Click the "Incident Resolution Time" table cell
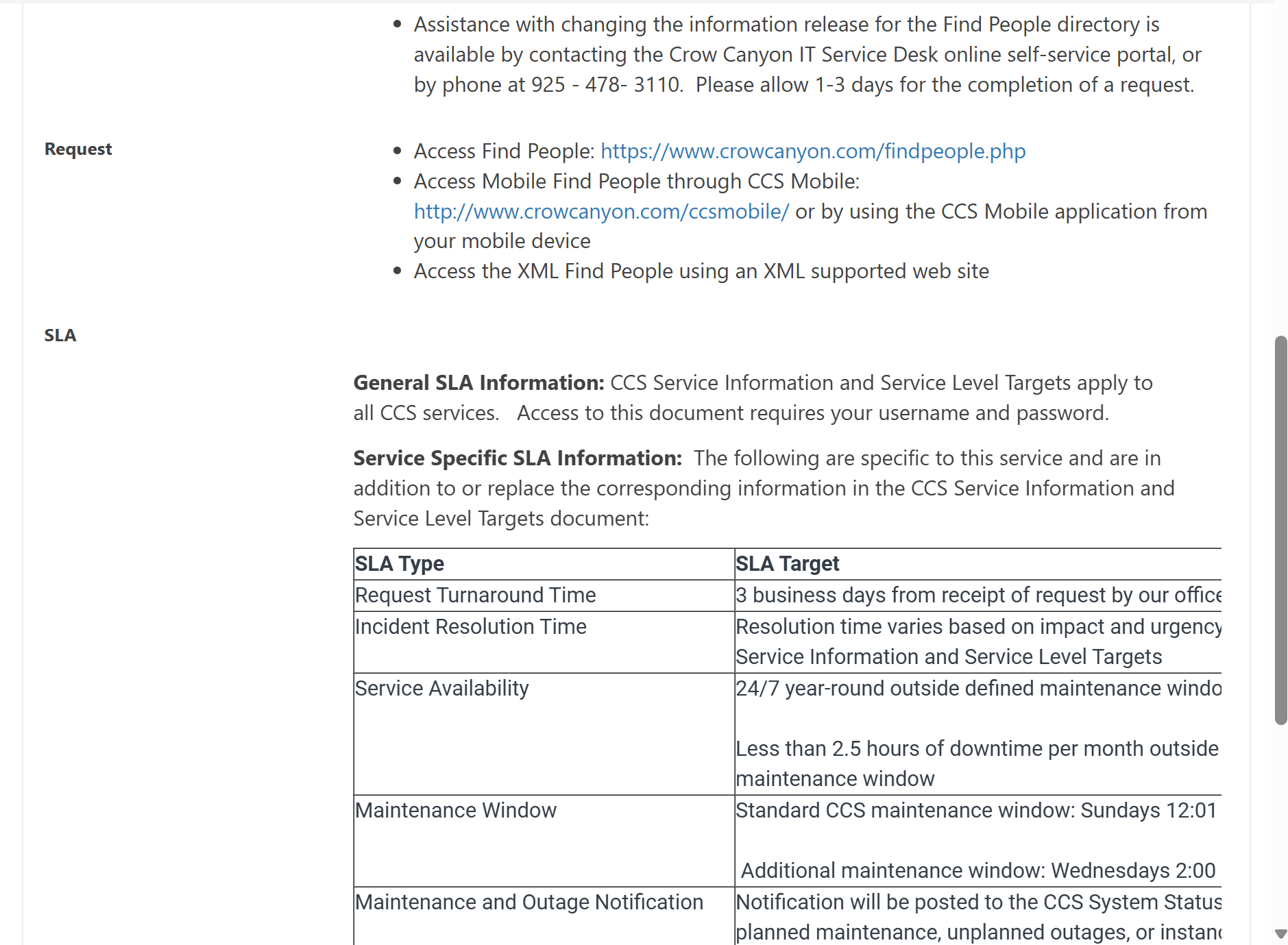This screenshot has height=945, width=1288. 470,626
